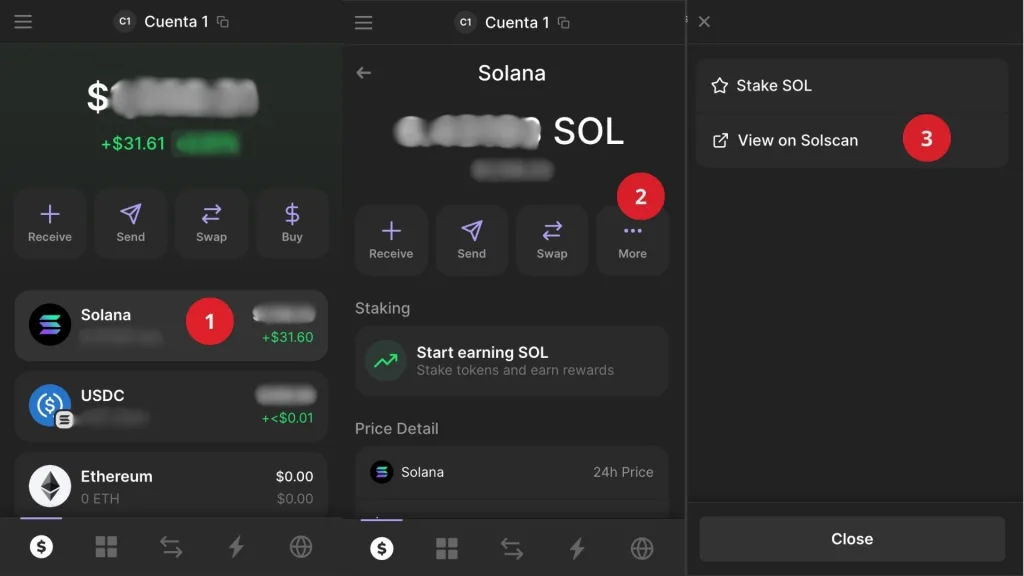
Task: Click the Close button in options sheet
Action: 852,539
